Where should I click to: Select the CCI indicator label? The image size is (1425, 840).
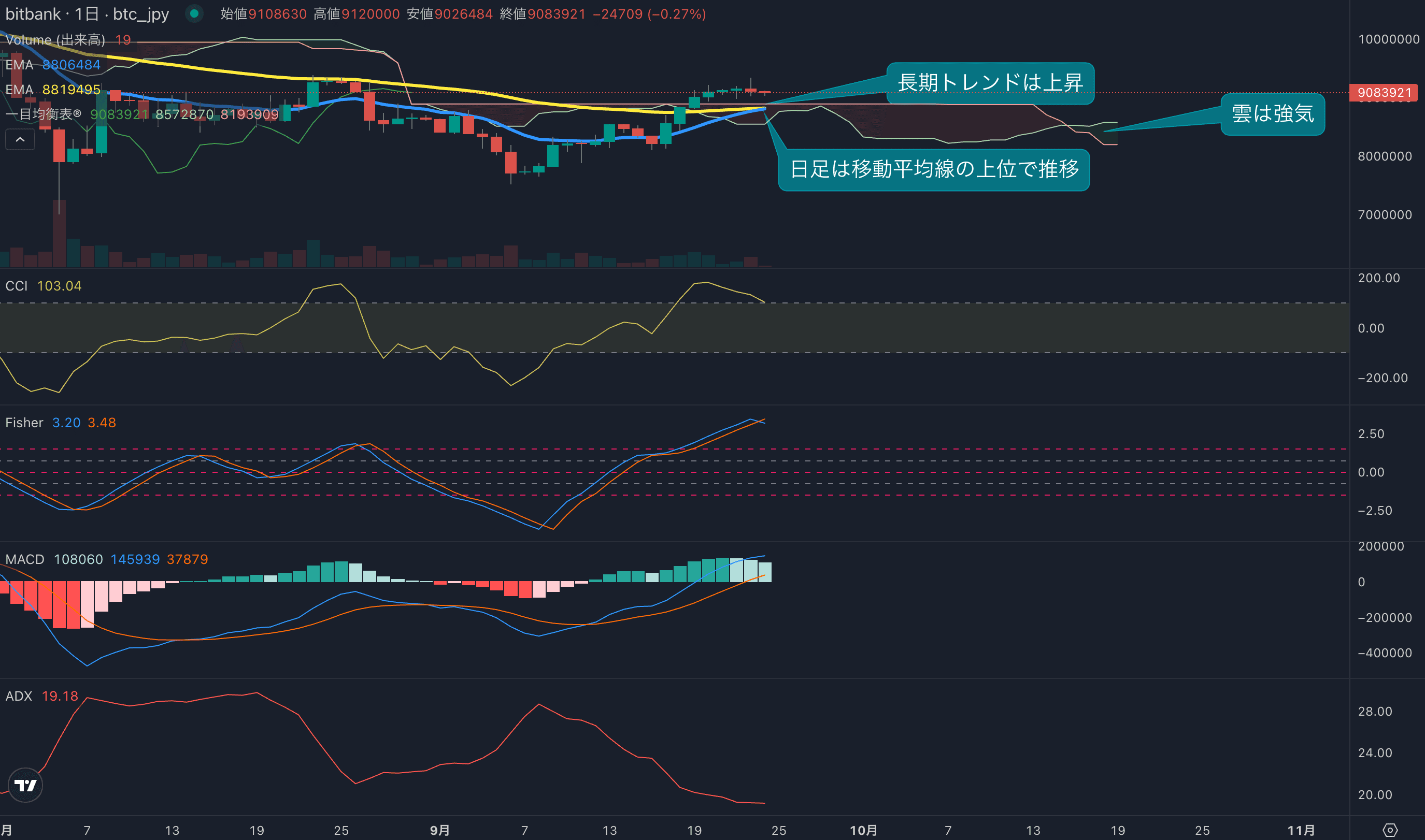pos(17,286)
